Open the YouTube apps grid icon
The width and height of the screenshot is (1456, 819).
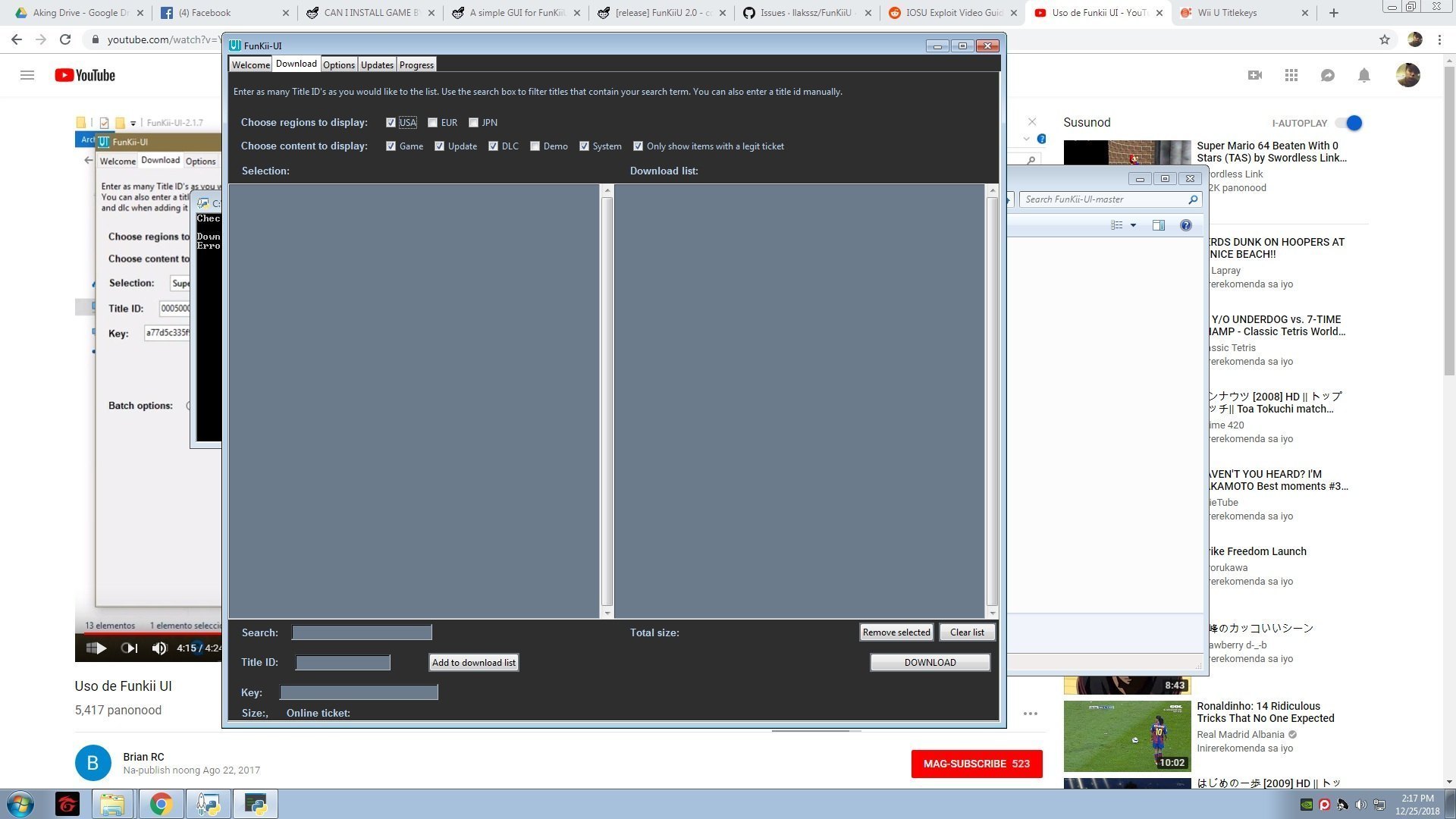point(1291,75)
